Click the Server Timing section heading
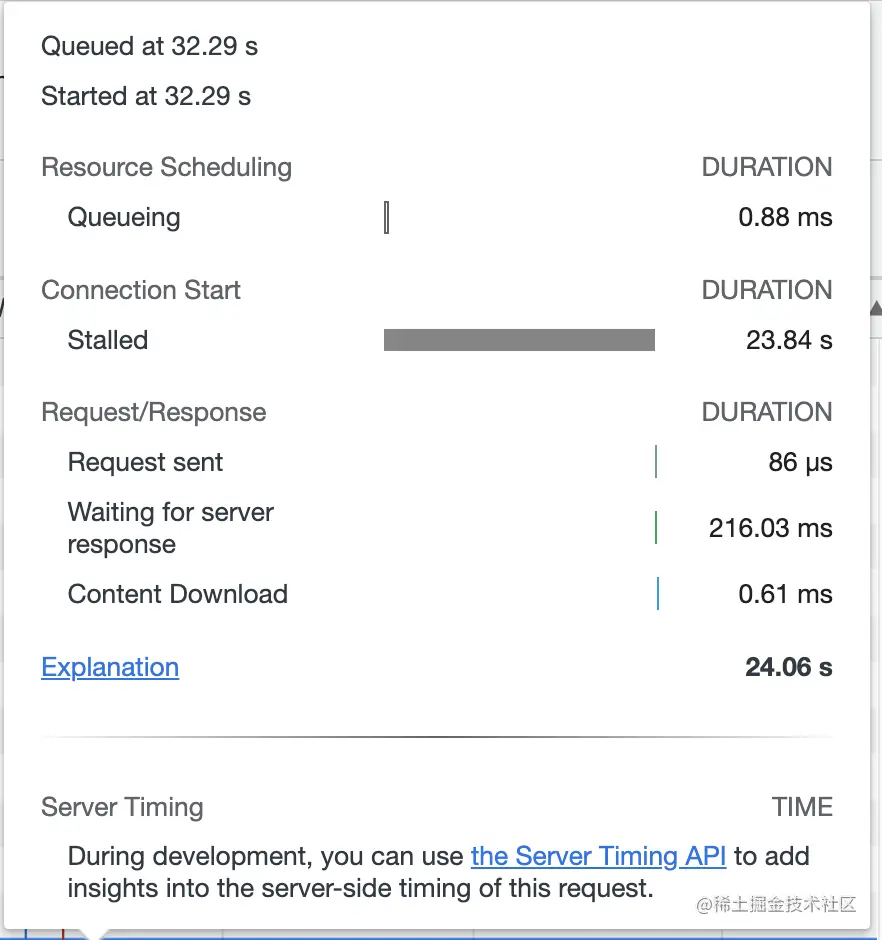882x940 pixels. [x=122, y=807]
